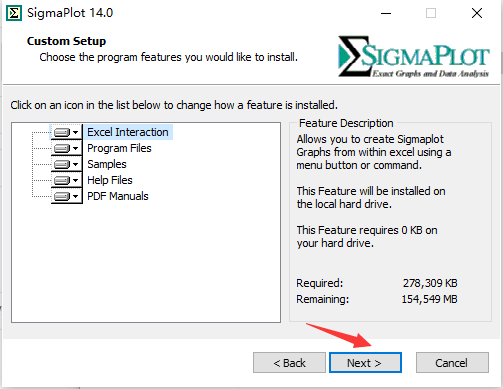Click the Program Files drive icon
503x389 pixels.
62,148
